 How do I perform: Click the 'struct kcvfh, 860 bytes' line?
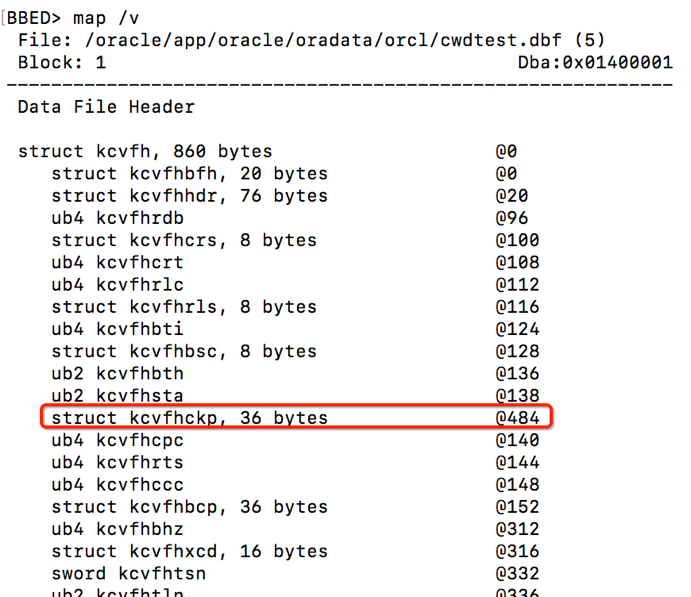[x=145, y=152]
